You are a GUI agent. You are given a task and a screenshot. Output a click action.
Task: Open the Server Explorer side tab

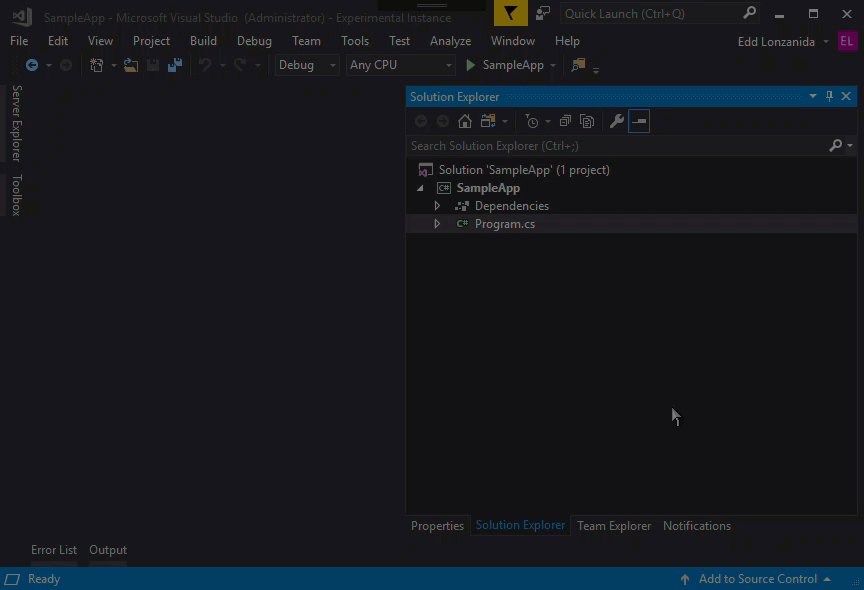pyautogui.click(x=17, y=123)
